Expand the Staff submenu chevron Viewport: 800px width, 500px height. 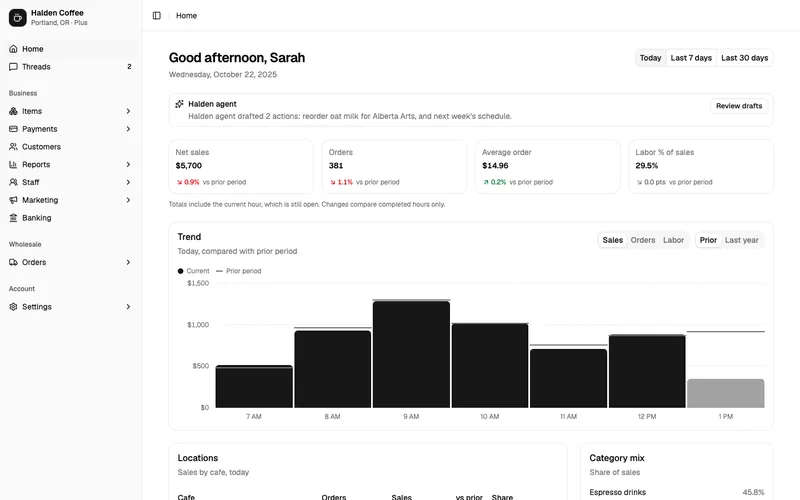tap(128, 182)
